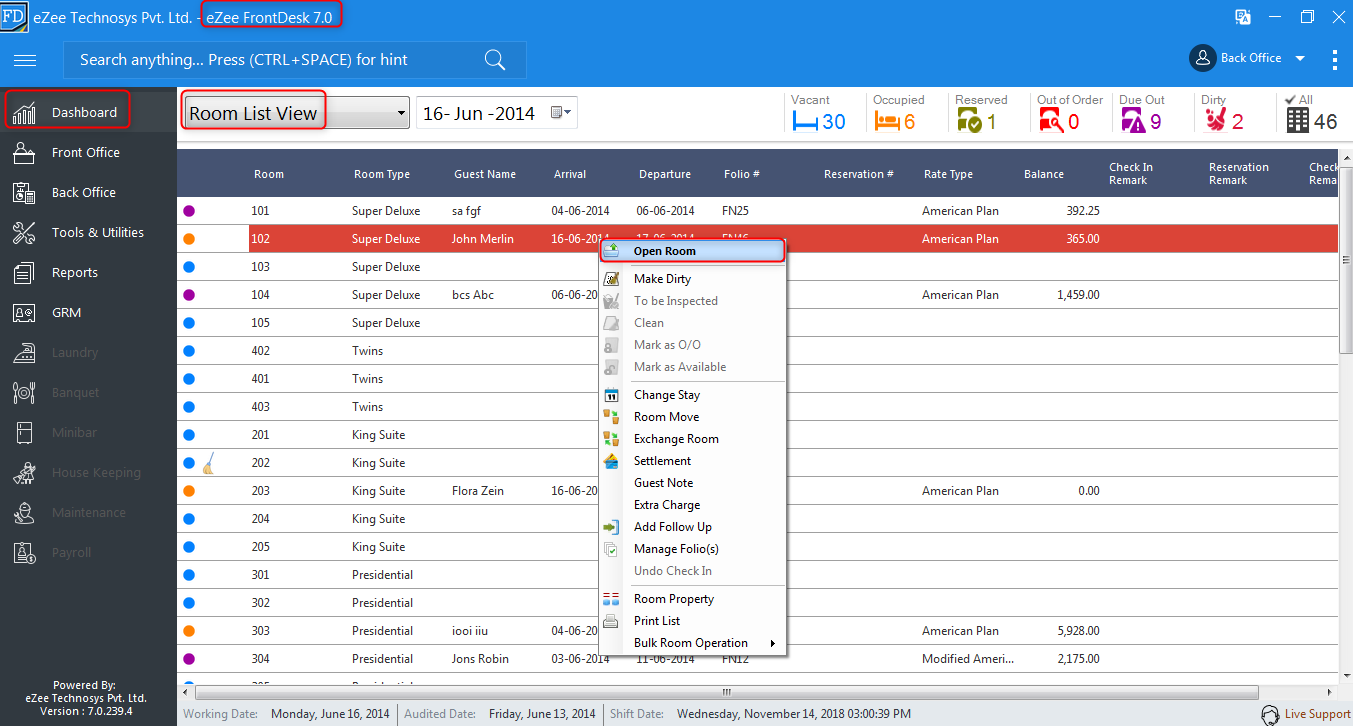Open the vertical three-dot options menu

pos(1335,59)
